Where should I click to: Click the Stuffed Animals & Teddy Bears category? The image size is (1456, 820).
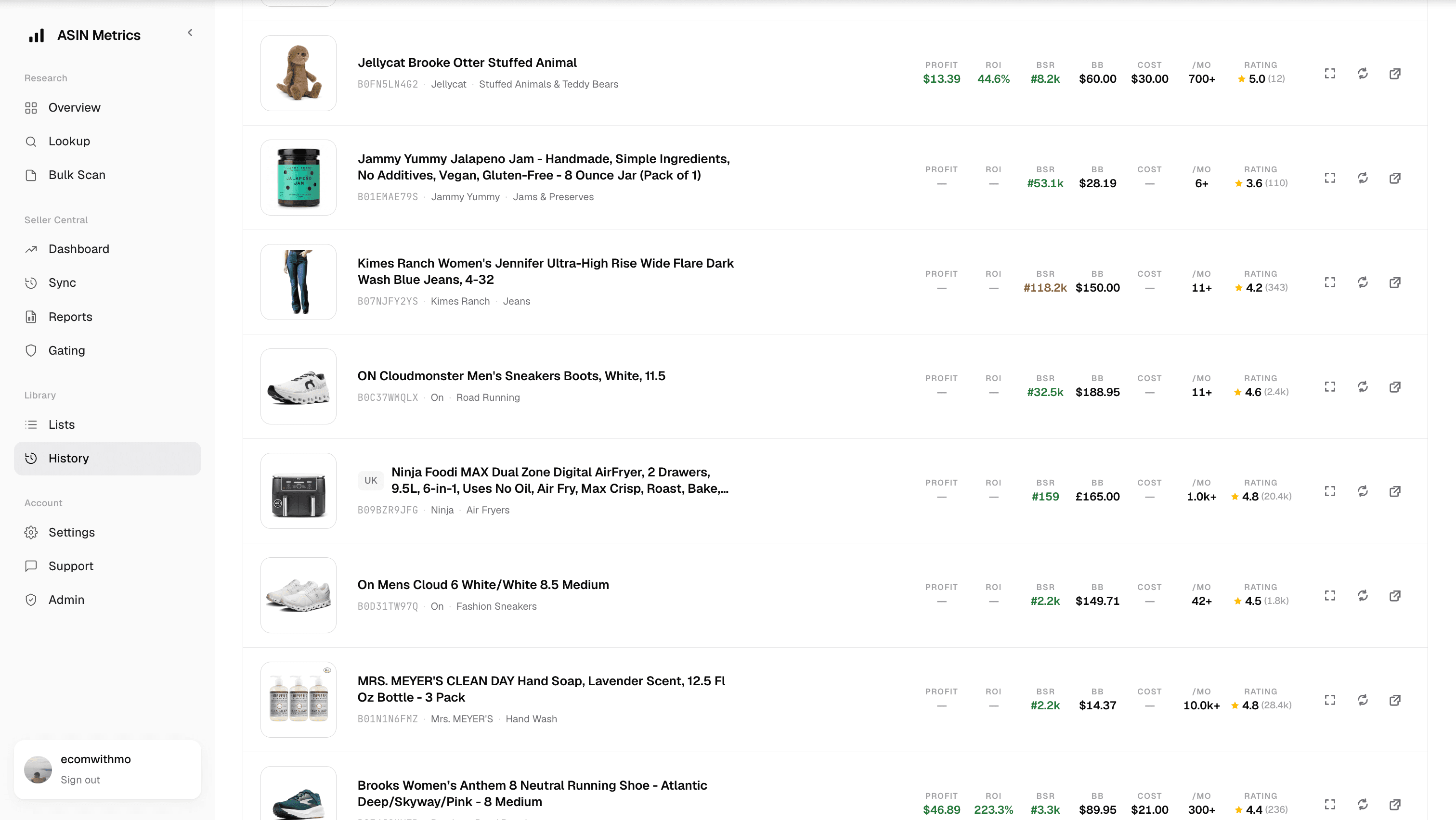[x=548, y=84]
